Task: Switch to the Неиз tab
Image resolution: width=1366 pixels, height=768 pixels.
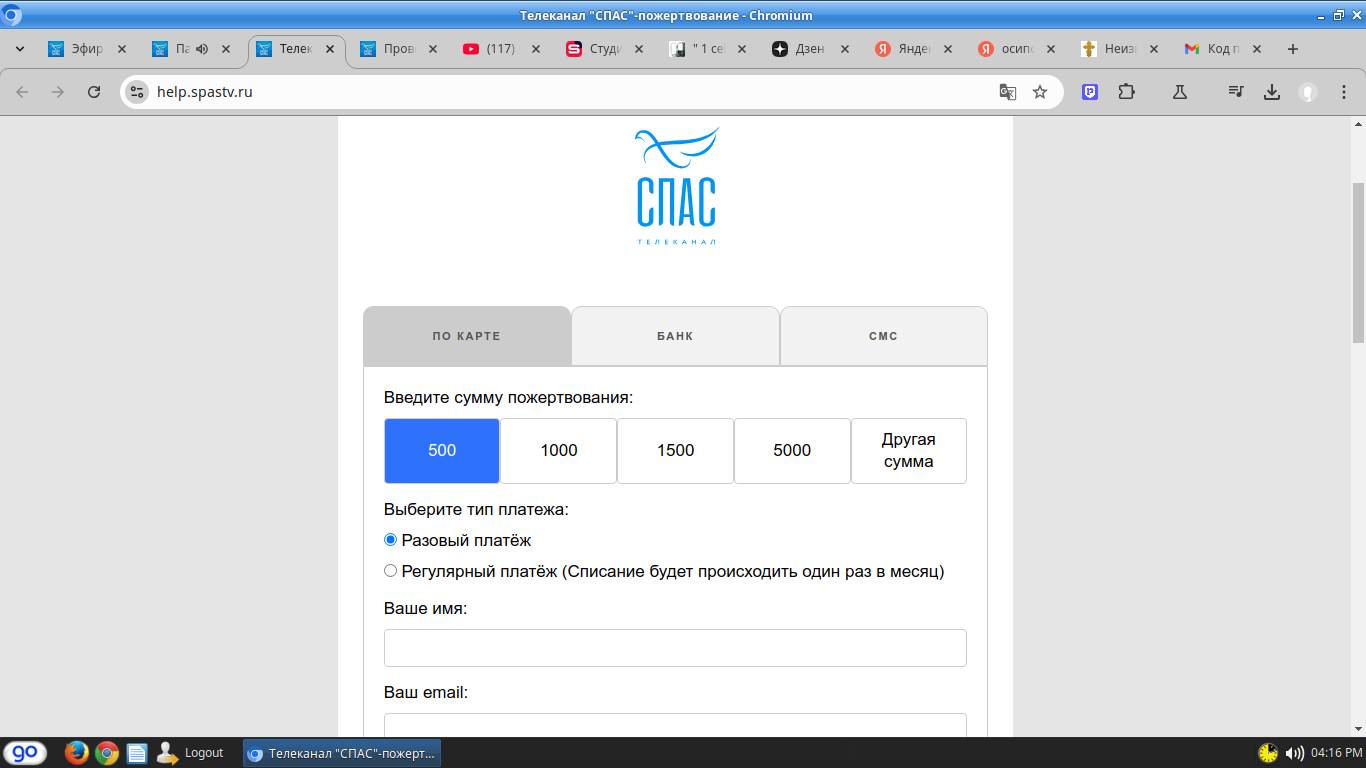Action: coord(1119,49)
